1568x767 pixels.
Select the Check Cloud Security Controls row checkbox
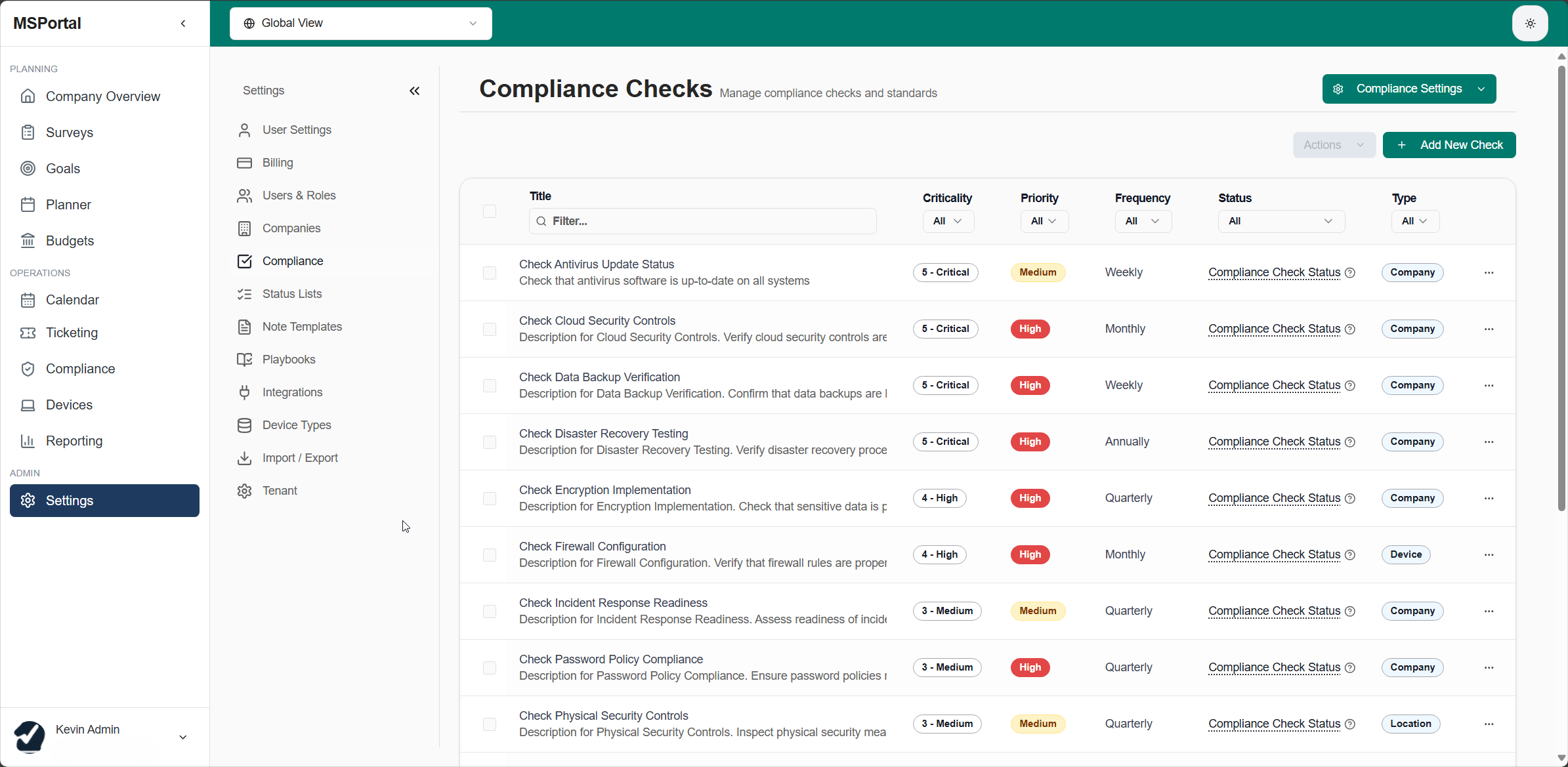490,329
